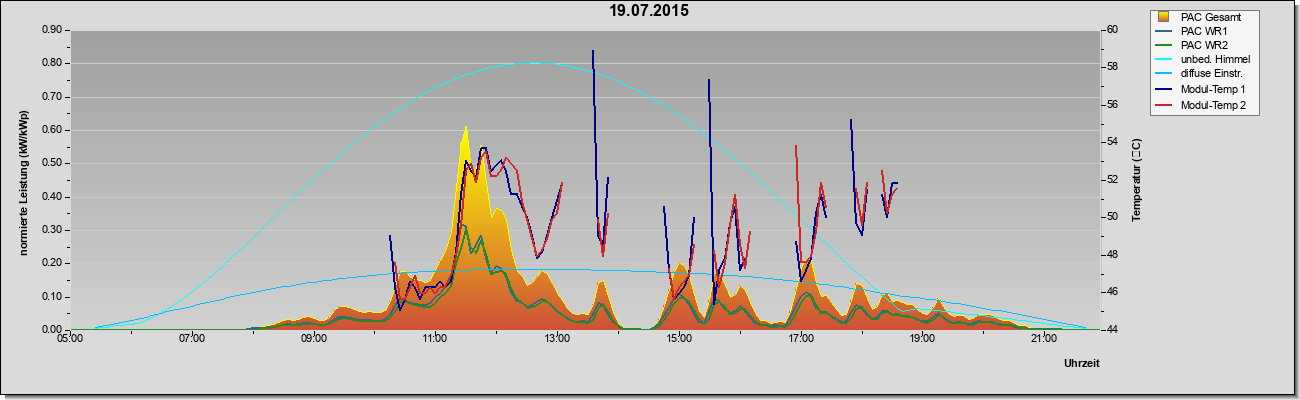Click the 21:00 time axis label
1300x400 pixels.
(1043, 339)
